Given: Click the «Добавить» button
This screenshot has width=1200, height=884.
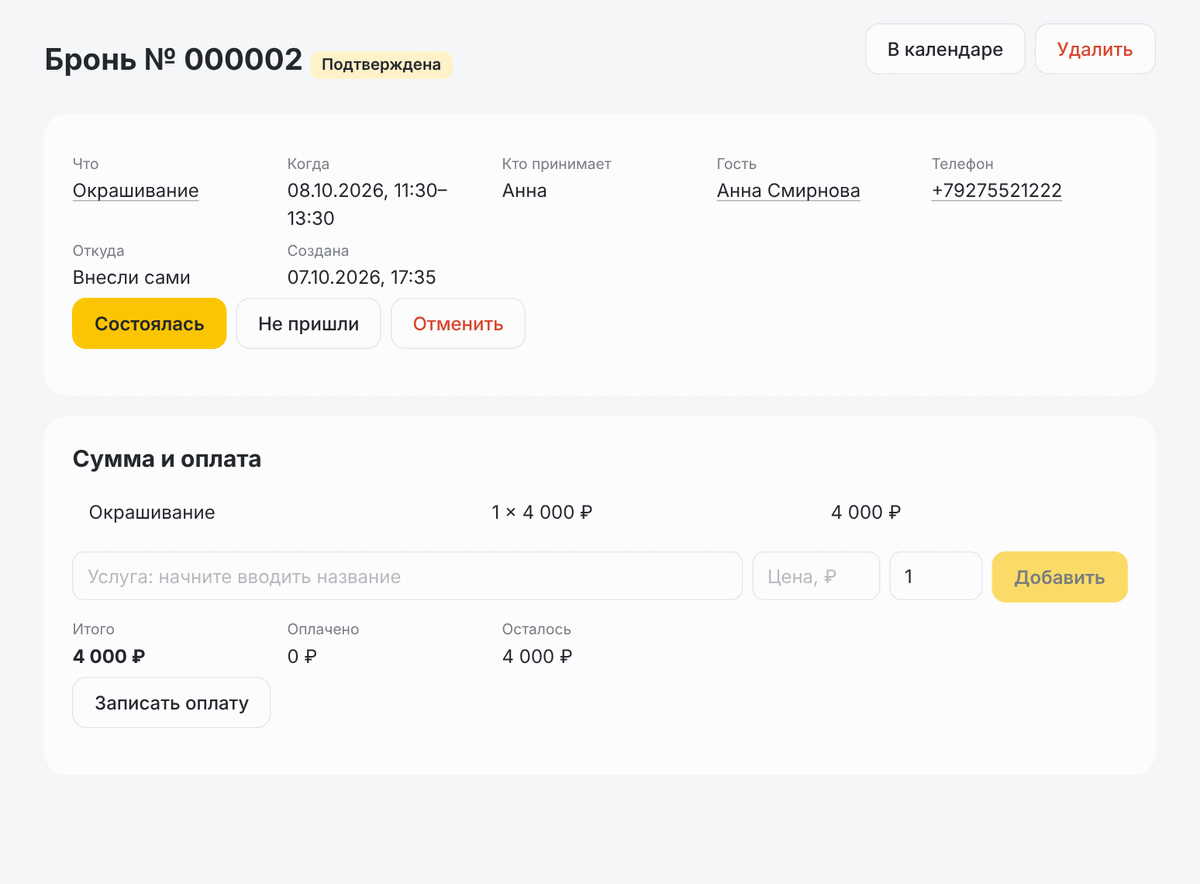Looking at the screenshot, I should pyautogui.click(x=1060, y=577).
